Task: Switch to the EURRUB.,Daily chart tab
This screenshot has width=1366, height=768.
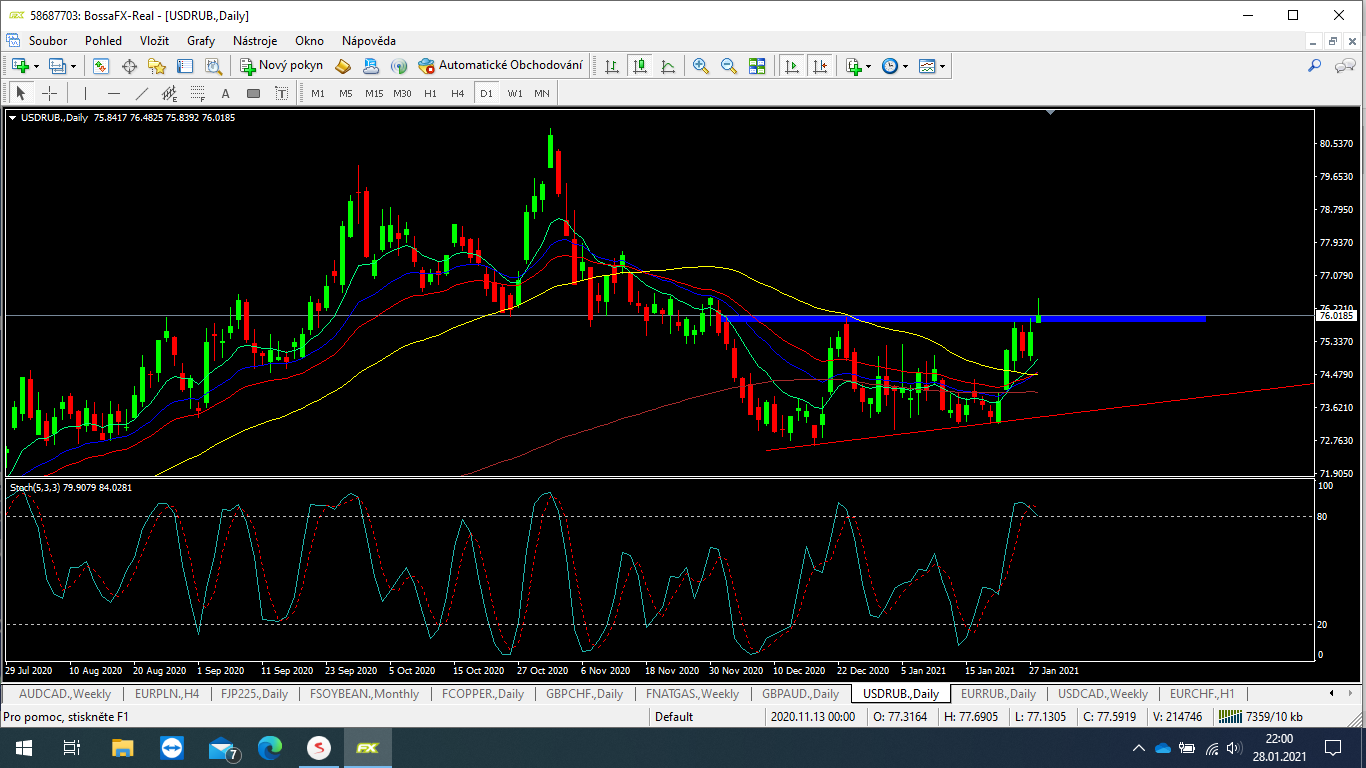Action: (997, 694)
